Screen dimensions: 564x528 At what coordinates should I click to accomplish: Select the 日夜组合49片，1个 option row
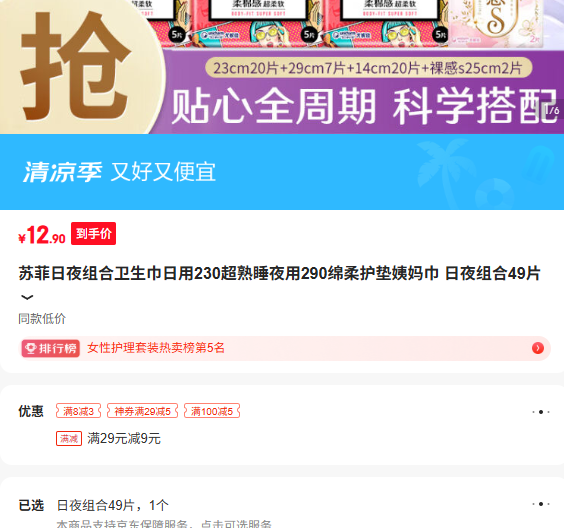pyautogui.click(x=113, y=505)
